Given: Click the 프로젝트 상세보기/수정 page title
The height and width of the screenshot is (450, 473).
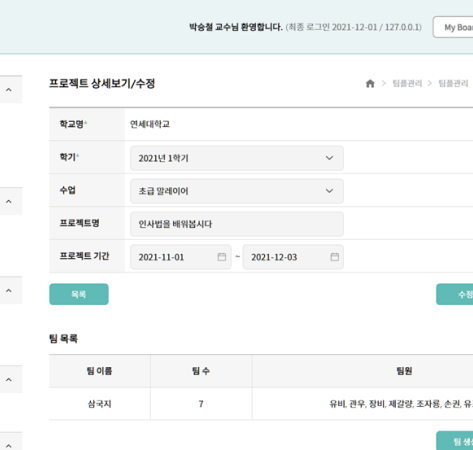Looking at the screenshot, I should pos(102,83).
